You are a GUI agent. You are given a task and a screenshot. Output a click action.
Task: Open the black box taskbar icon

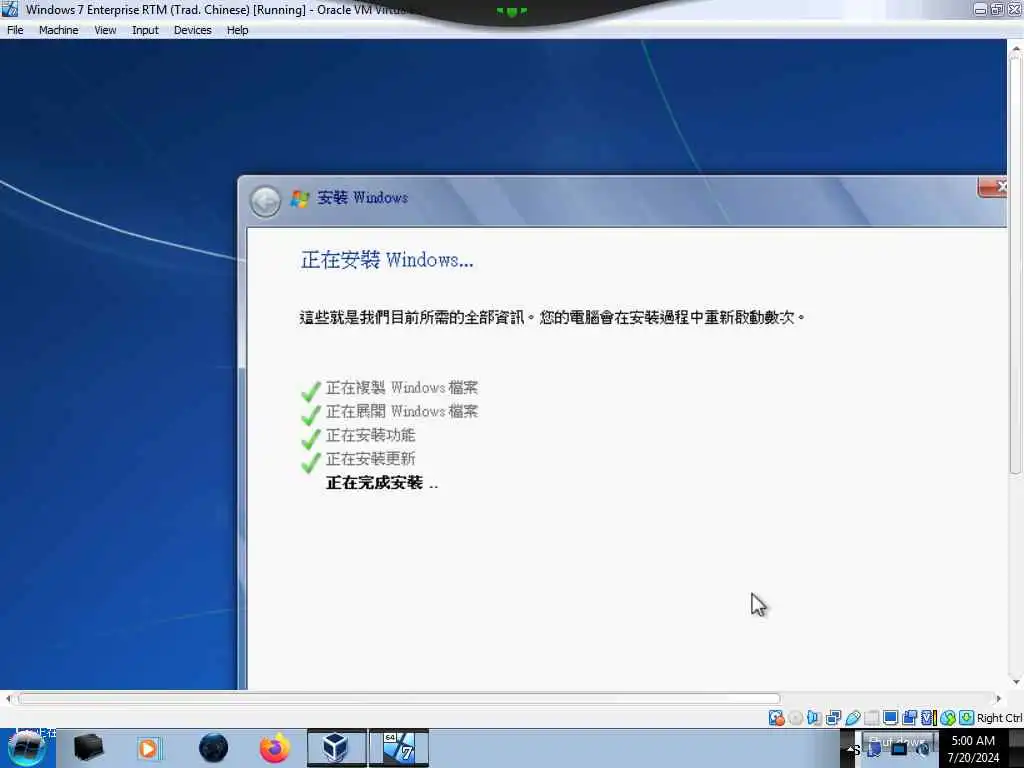(x=88, y=748)
